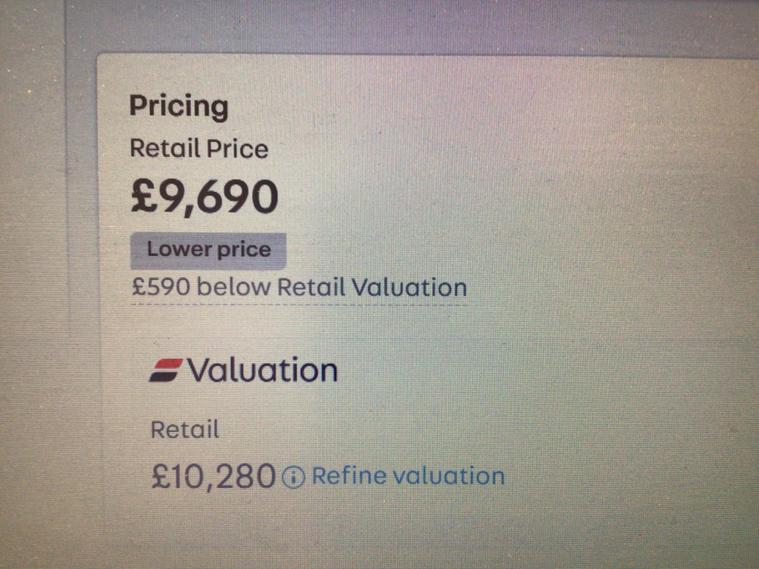The height and width of the screenshot is (569, 759).
Task: Click the £9,690 retail price figure
Action: click(204, 197)
